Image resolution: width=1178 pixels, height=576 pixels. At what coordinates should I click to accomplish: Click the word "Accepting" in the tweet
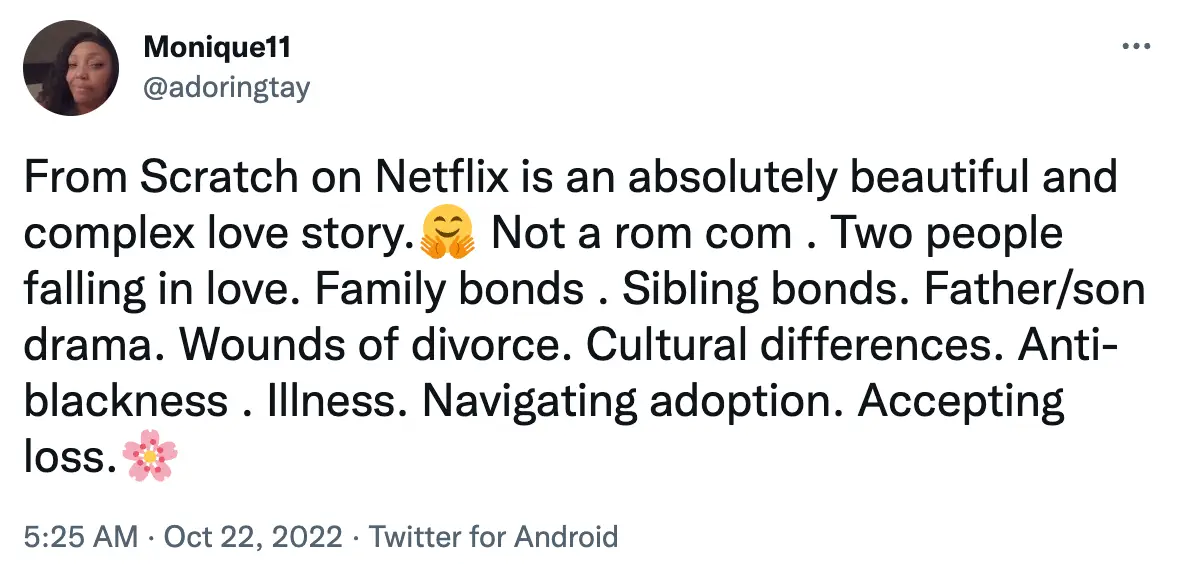coord(961,401)
